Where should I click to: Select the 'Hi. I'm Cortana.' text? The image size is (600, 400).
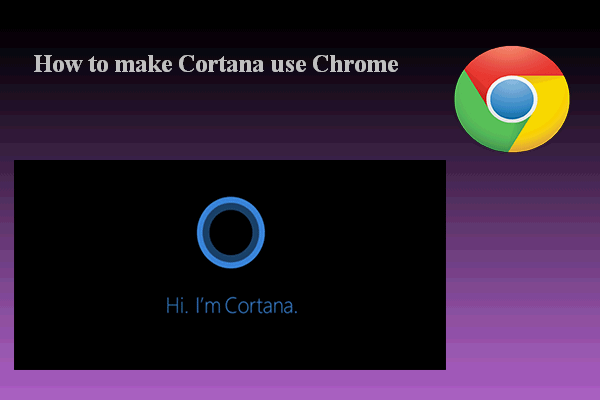232,305
